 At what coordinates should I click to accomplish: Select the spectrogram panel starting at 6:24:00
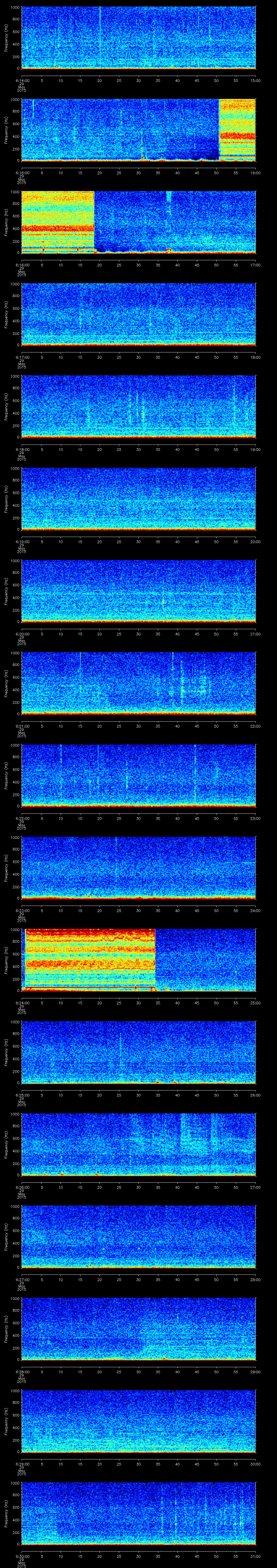tap(139, 960)
